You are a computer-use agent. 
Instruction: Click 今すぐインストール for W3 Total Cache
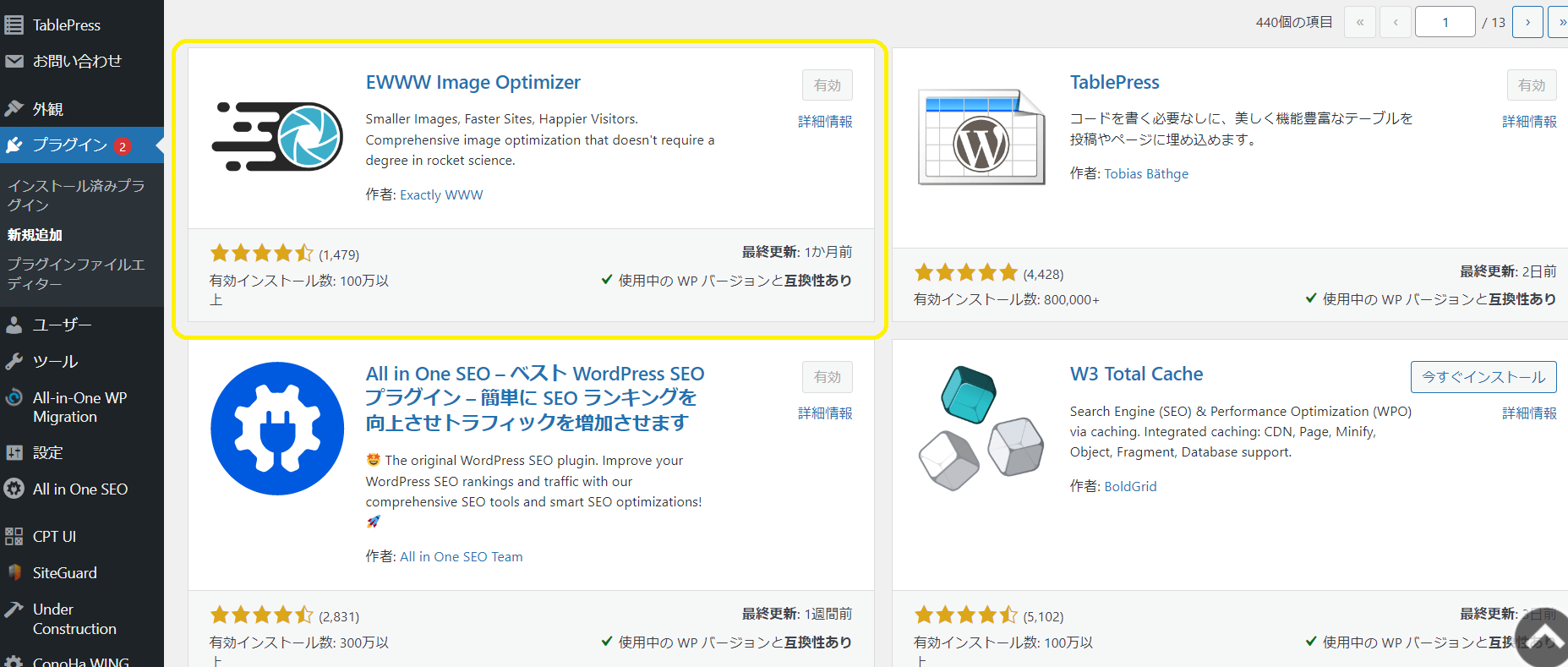(x=1483, y=377)
